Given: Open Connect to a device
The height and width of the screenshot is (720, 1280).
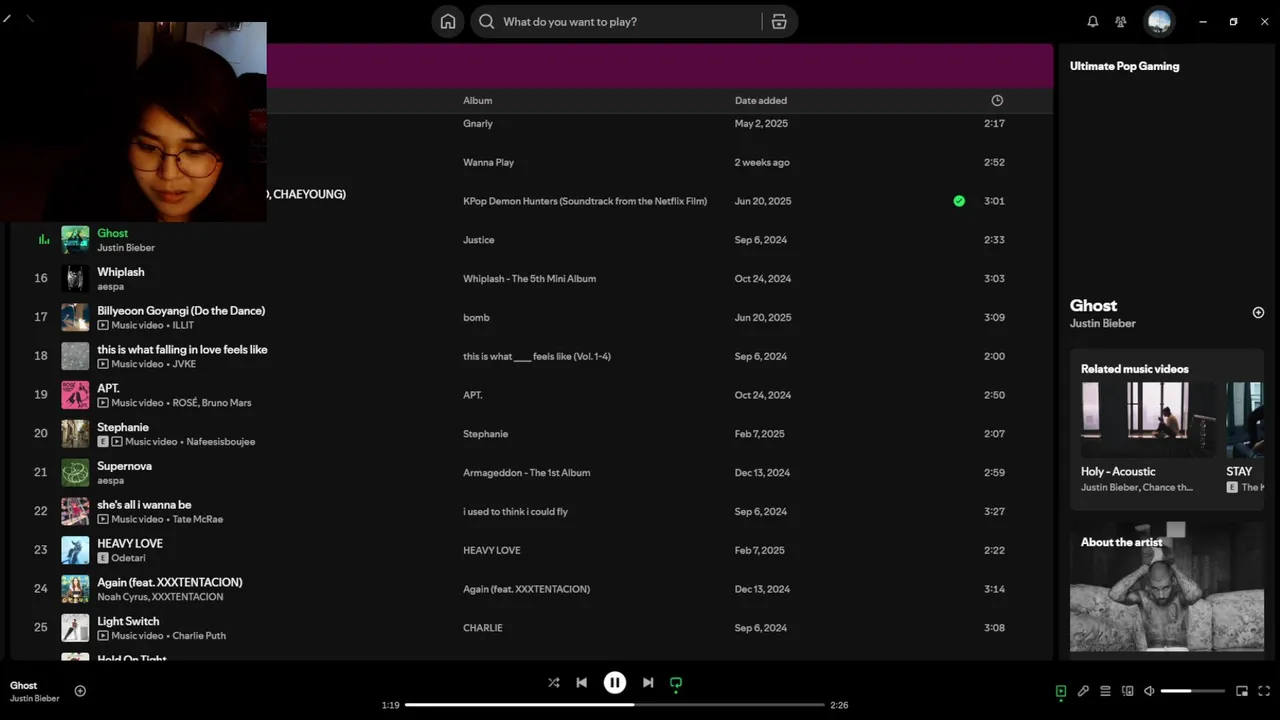Looking at the screenshot, I should click(1127, 691).
